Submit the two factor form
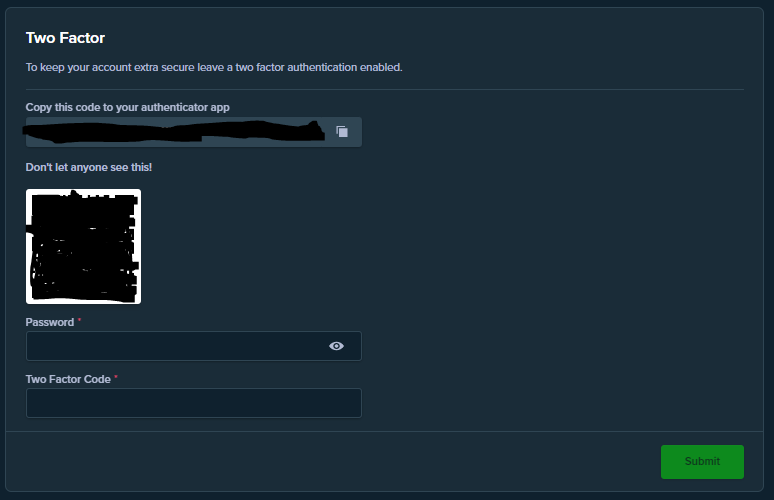774x500 pixels. (x=702, y=462)
